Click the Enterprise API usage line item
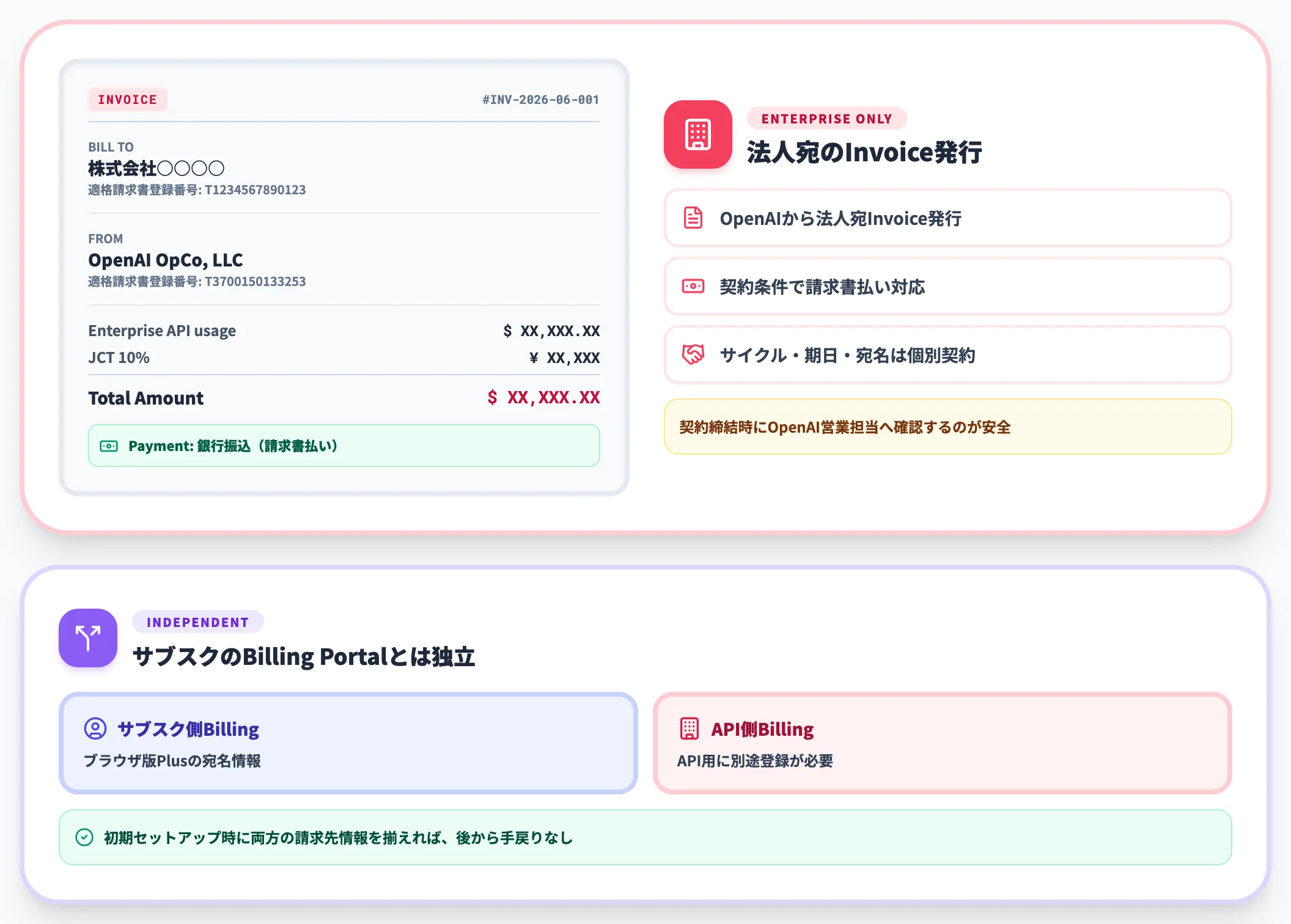The width and height of the screenshot is (1291, 924). click(344, 331)
